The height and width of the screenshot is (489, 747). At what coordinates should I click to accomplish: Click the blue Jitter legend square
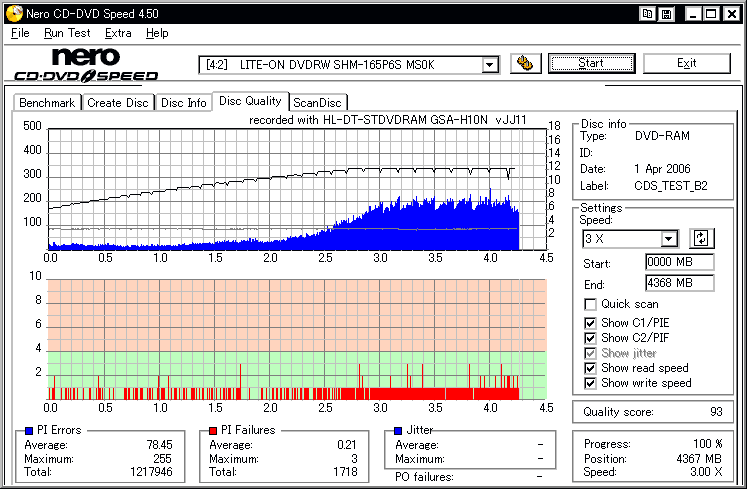pos(398,430)
